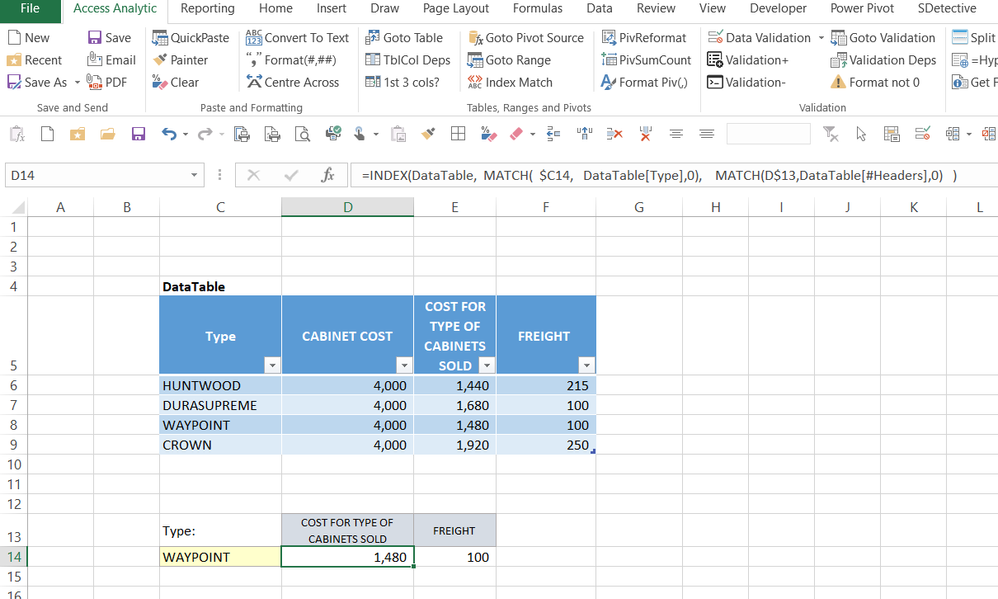Open Save As dropdown arrow

tap(77, 82)
